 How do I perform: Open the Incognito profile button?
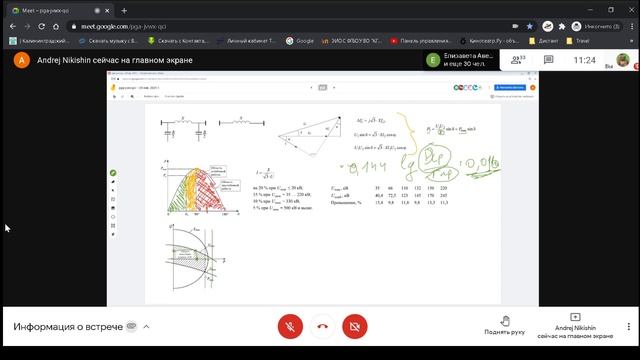tap(596, 27)
